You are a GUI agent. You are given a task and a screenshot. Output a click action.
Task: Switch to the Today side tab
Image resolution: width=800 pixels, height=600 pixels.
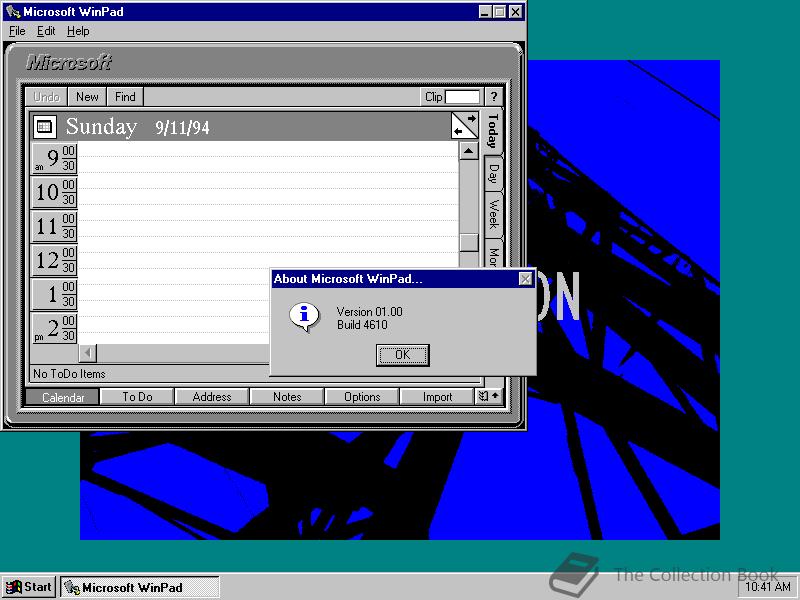[493, 131]
